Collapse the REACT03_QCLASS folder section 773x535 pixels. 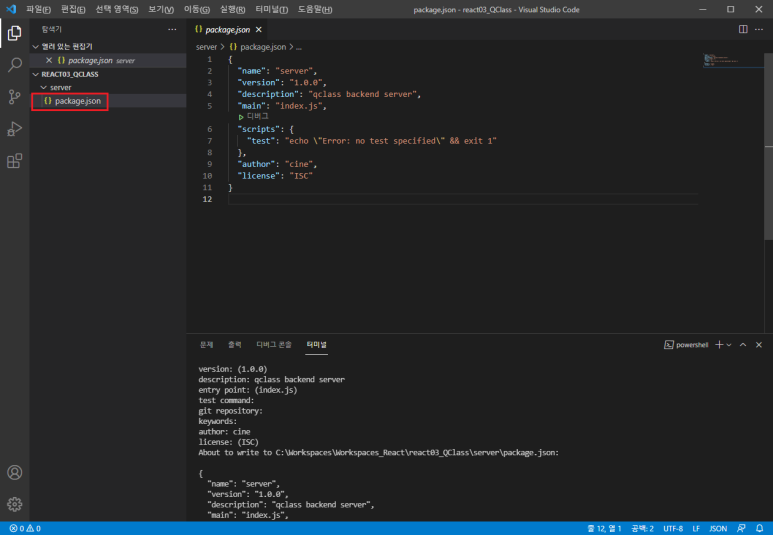[x=35, y=74]
